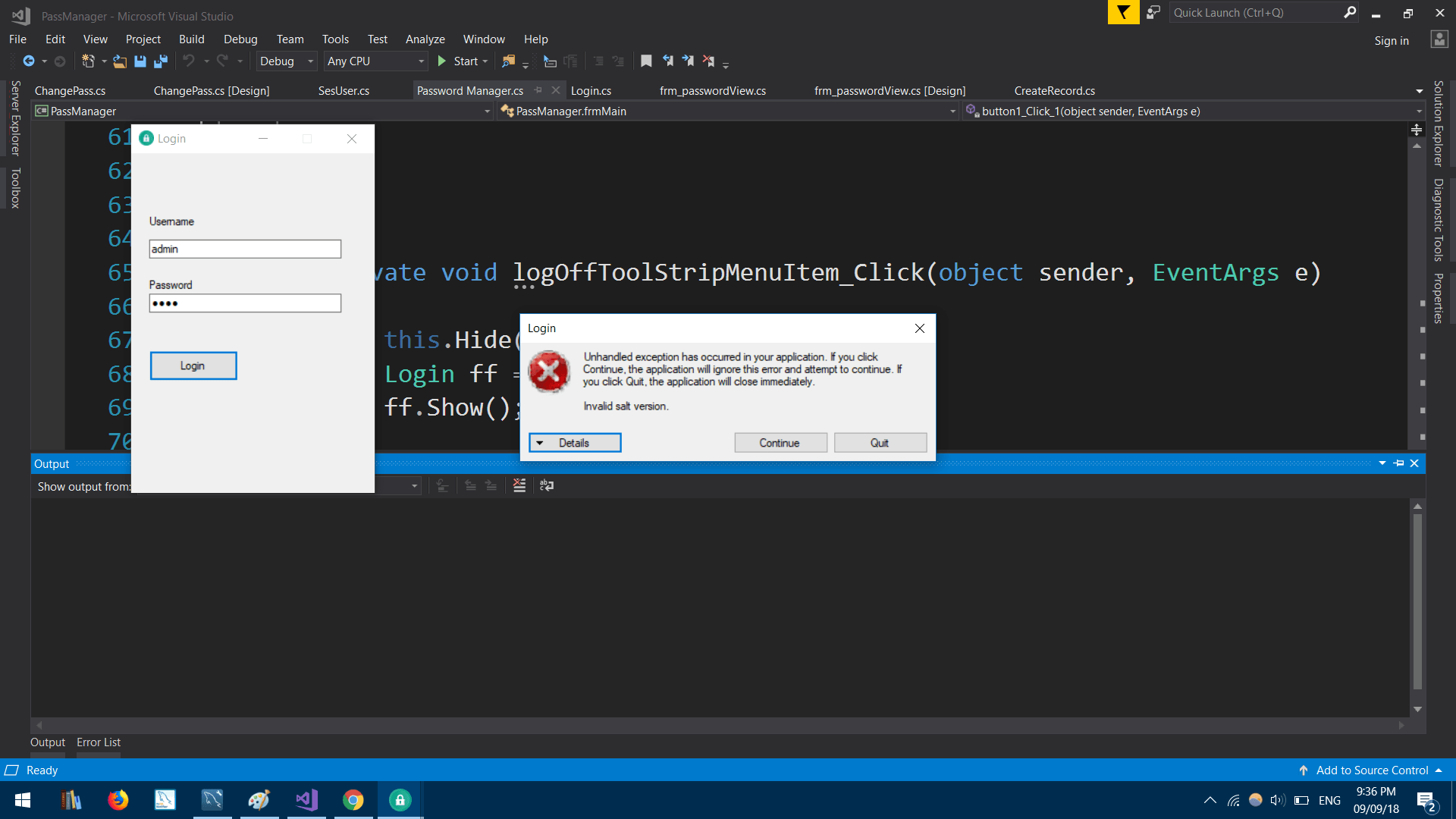This screenshot has height=819, width=1456.
Task: Click the Open File folder icon
Action: (120, 61)
